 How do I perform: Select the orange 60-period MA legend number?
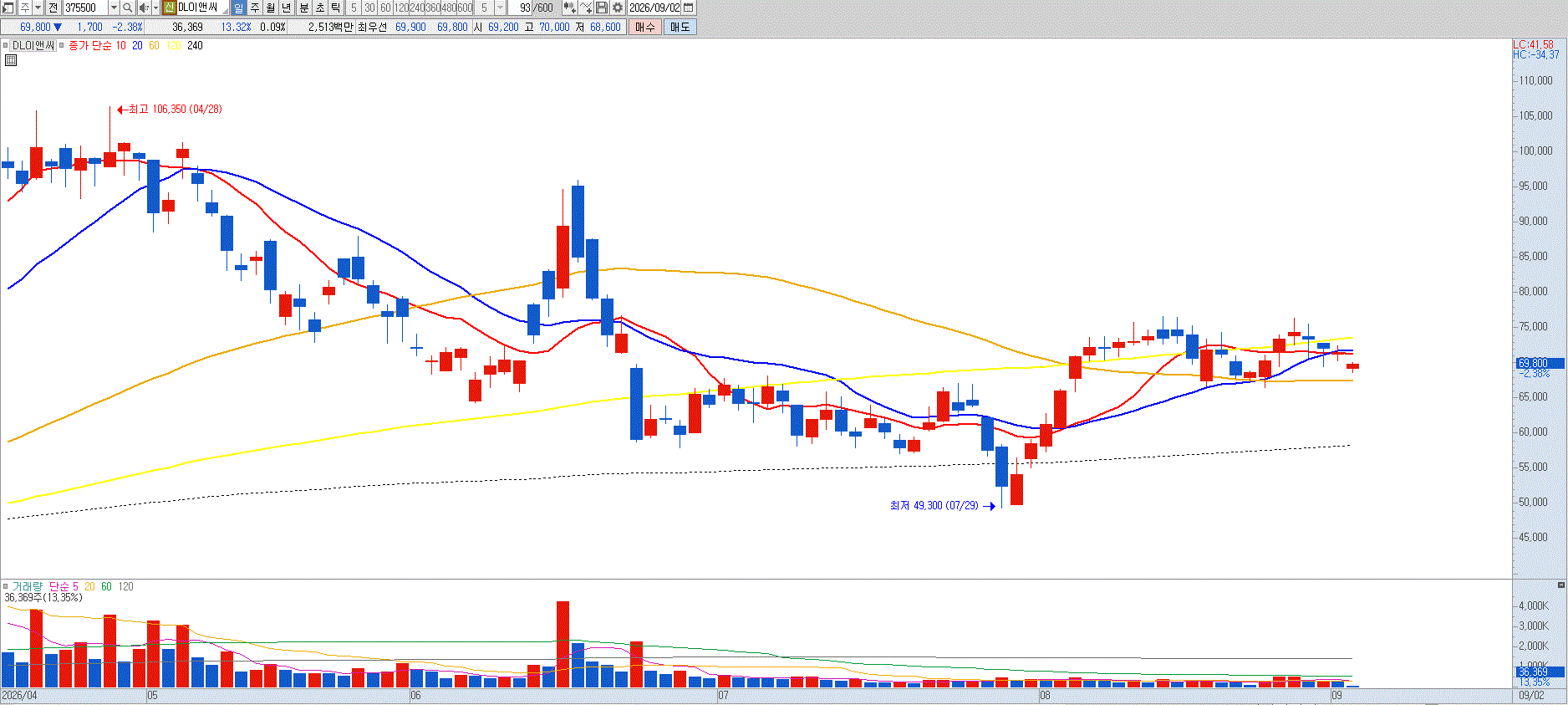154,45
